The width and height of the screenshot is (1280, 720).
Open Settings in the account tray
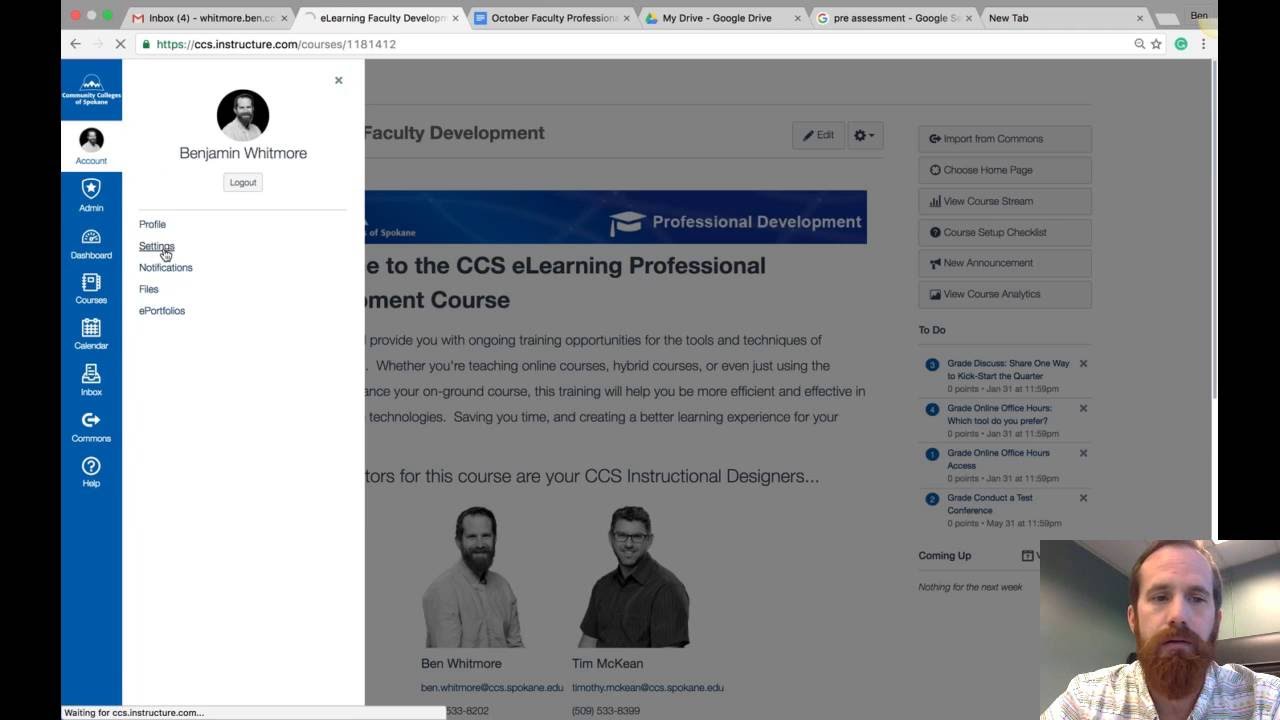point(156,246)
